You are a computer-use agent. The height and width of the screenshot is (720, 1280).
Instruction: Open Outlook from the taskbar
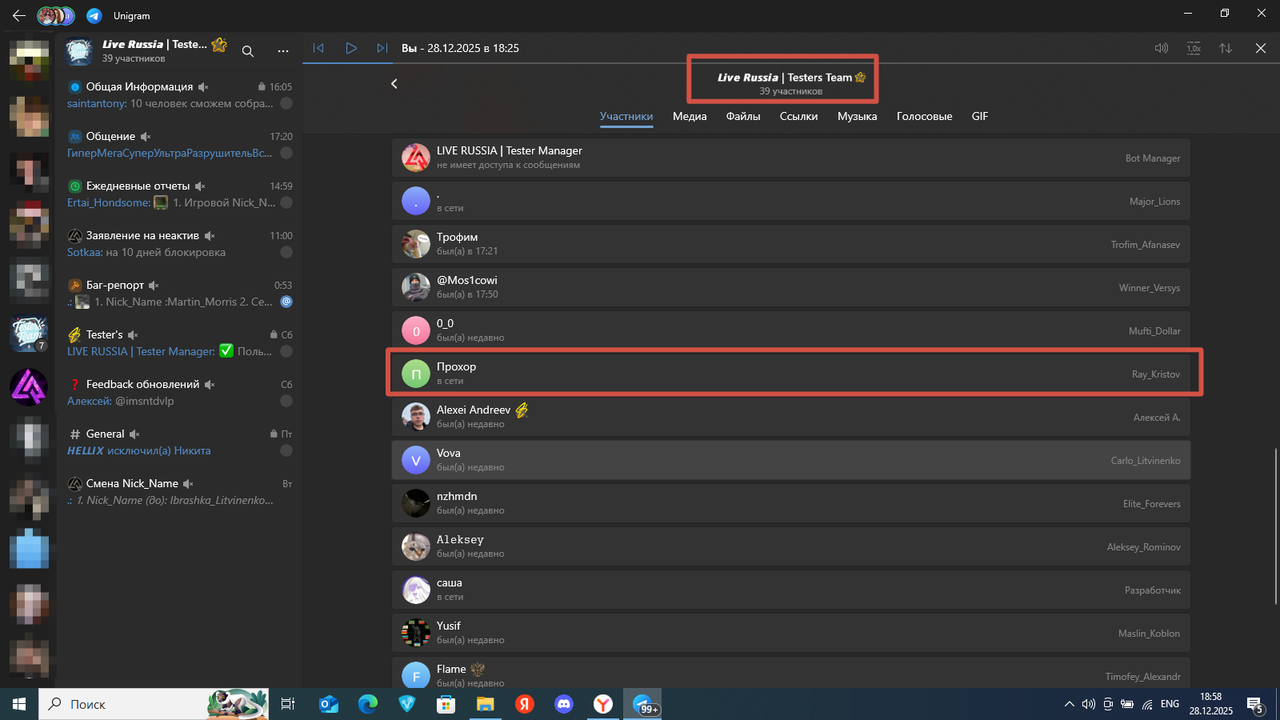328,704
